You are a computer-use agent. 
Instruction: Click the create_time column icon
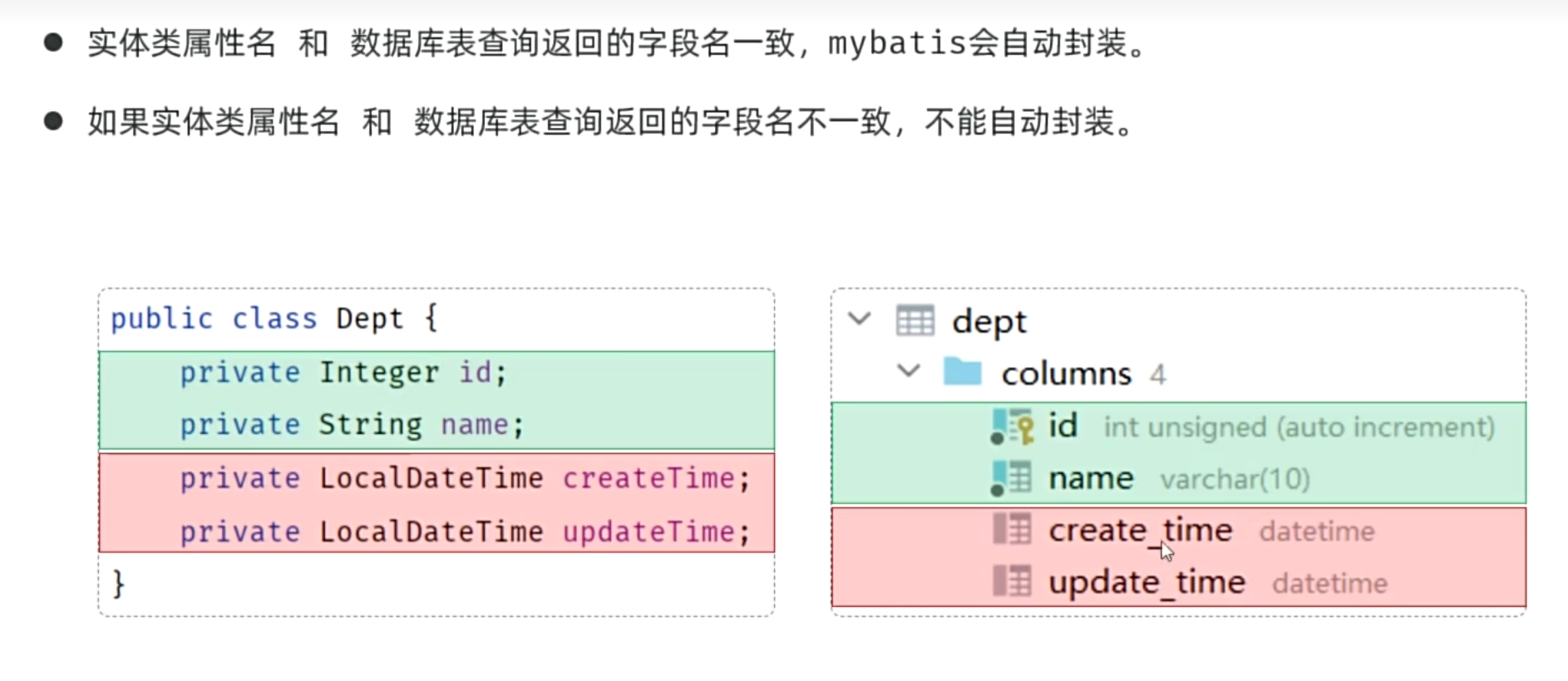(1012, 530)
